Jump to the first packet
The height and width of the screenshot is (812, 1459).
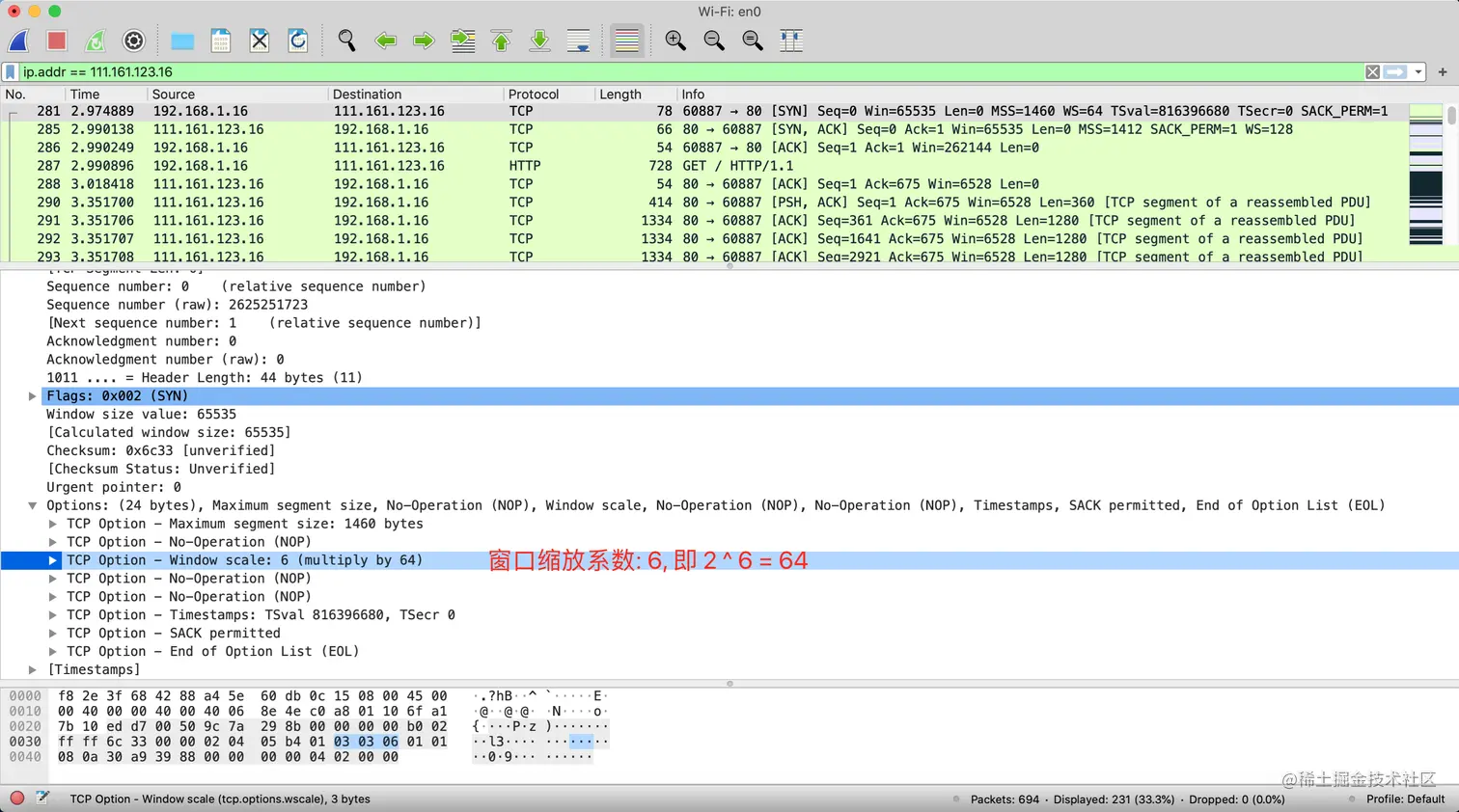coord(502,41)
